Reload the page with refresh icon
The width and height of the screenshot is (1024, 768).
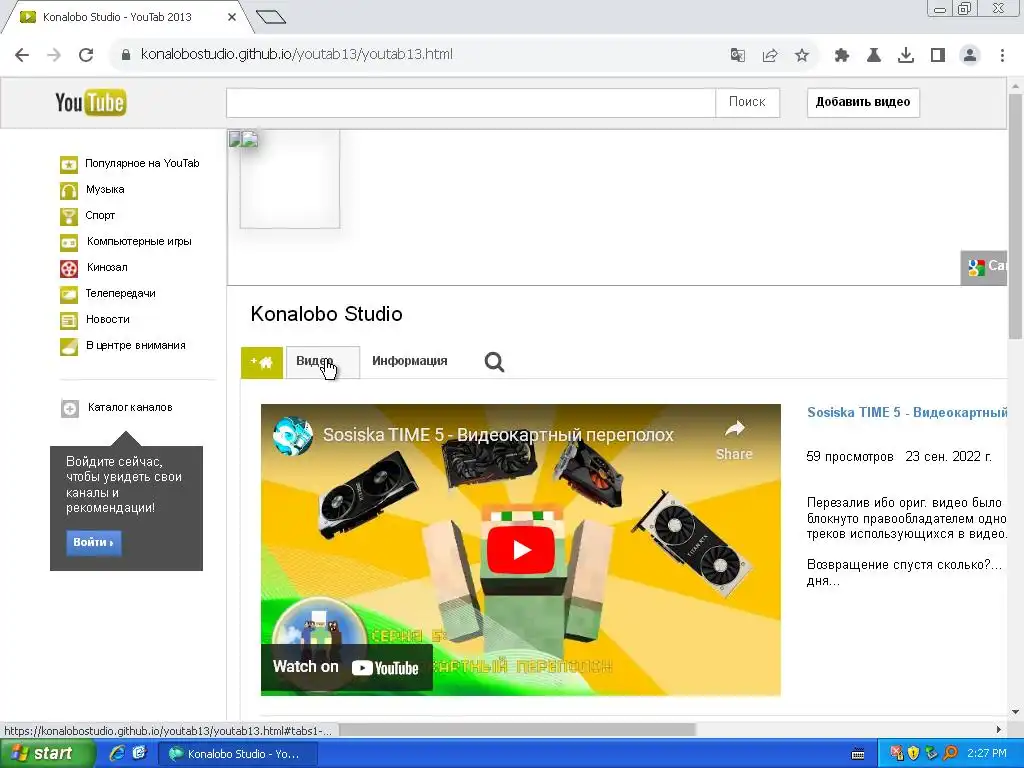point(86,55)
